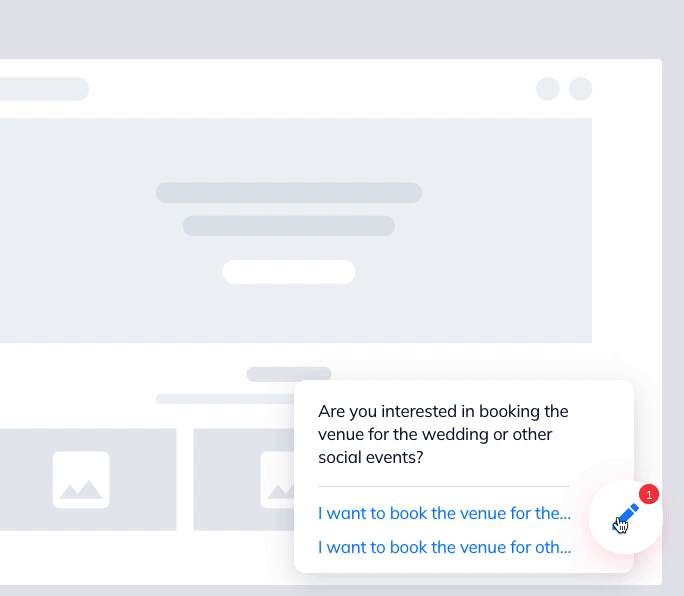Click the white placeholder button in hero section
The height and width of the screenshot is (596, 684).
tap(289, 272)
